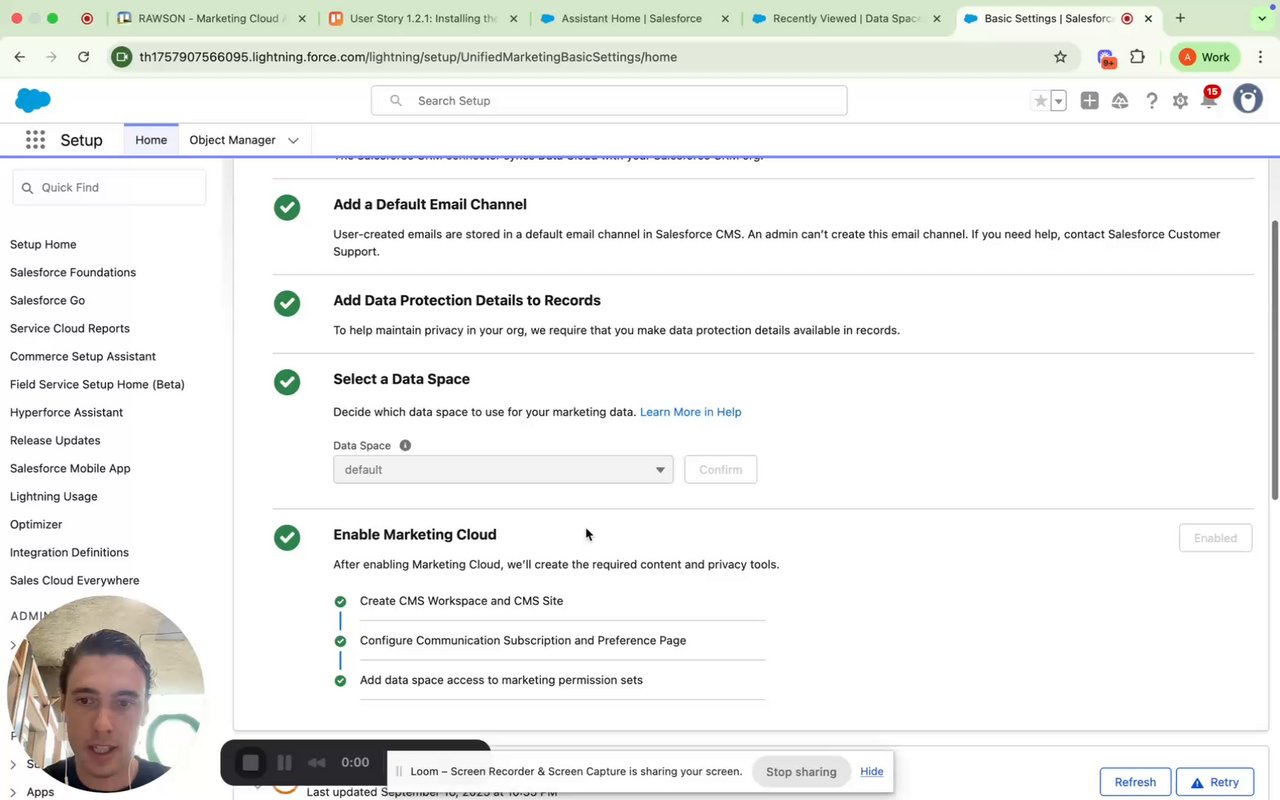Close the User Story 1.2.1 tab
This screenshot has width=1280, height=800.
[513, 18]
